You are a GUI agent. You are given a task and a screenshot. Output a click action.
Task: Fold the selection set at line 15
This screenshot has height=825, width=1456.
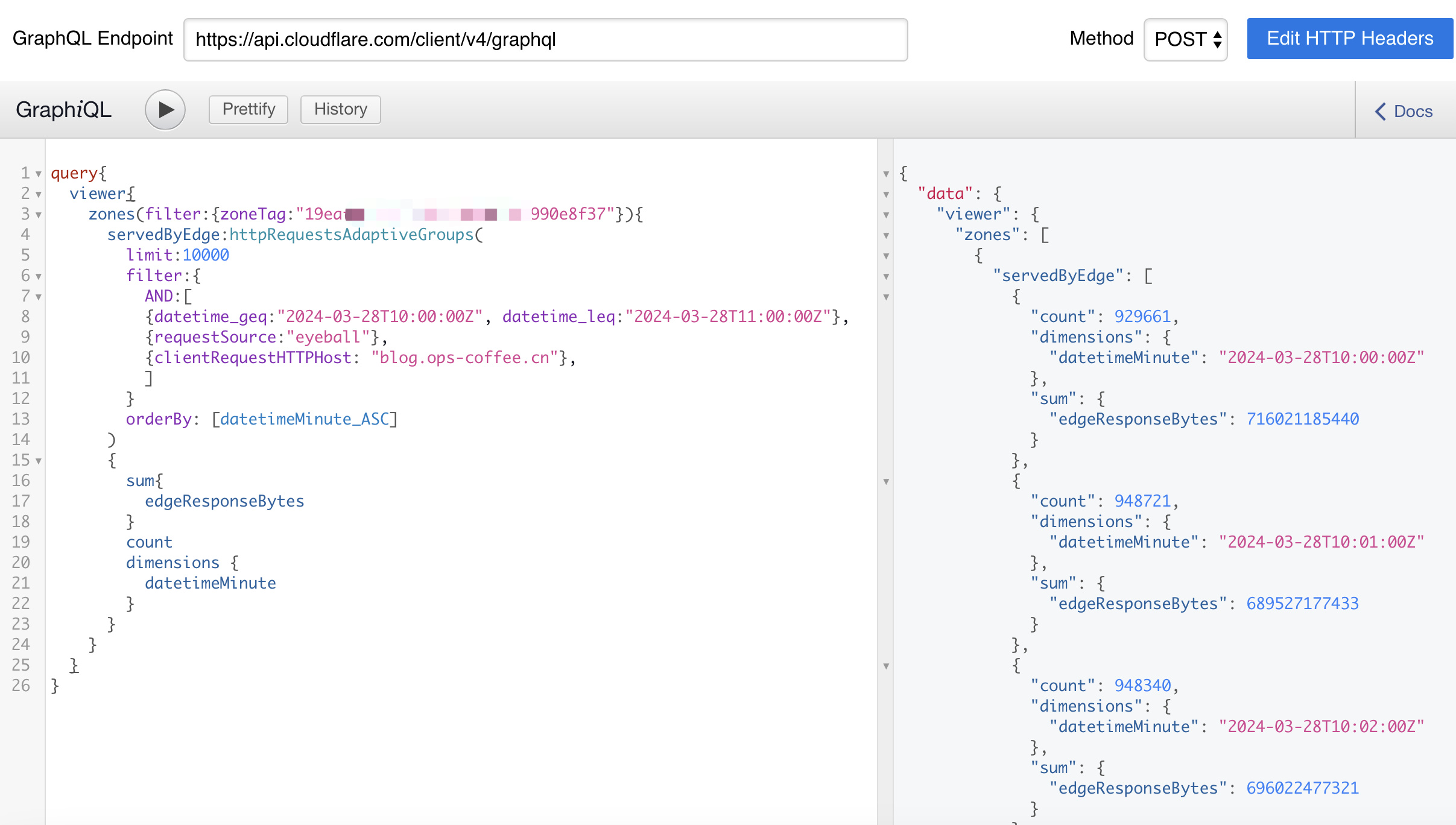click(x=39, y=461)
